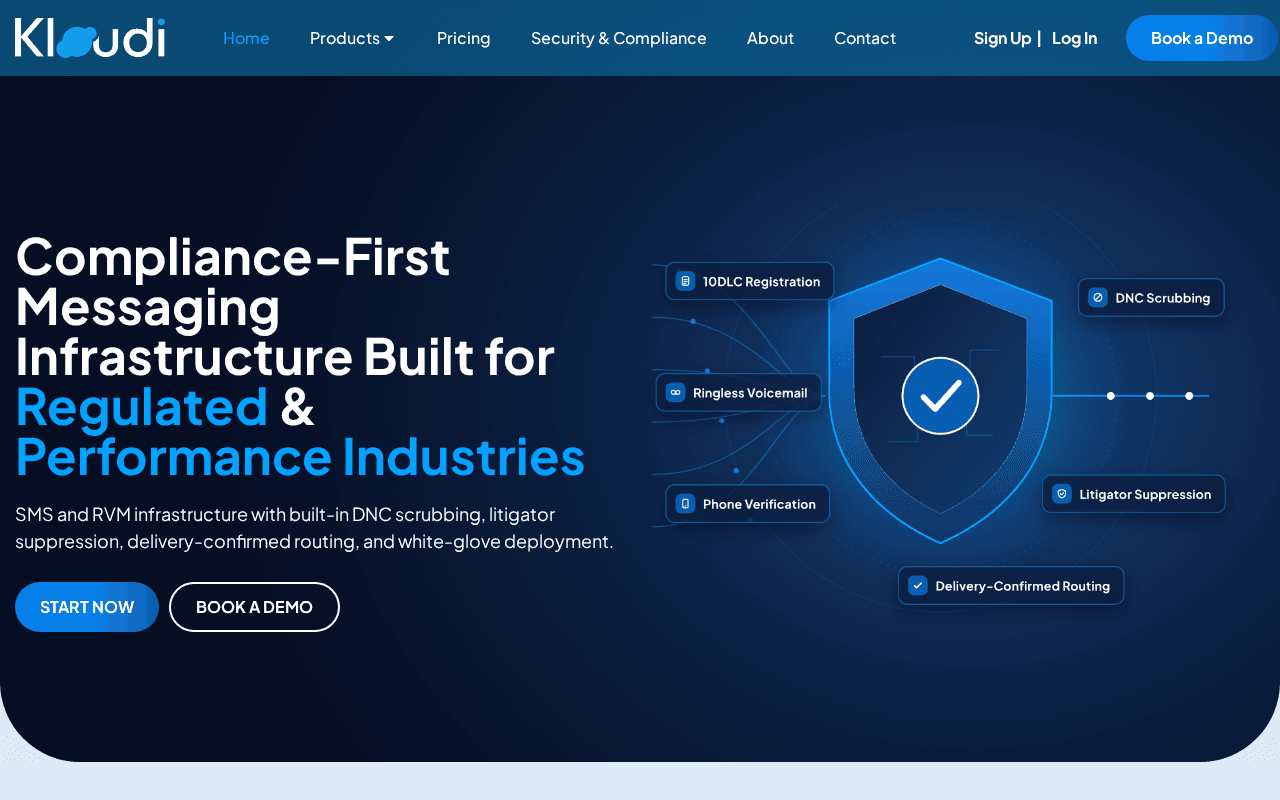1280x800 pixels.
Task: Click the Litigator Suppression shield icon
Action: tap(1062, 494)
